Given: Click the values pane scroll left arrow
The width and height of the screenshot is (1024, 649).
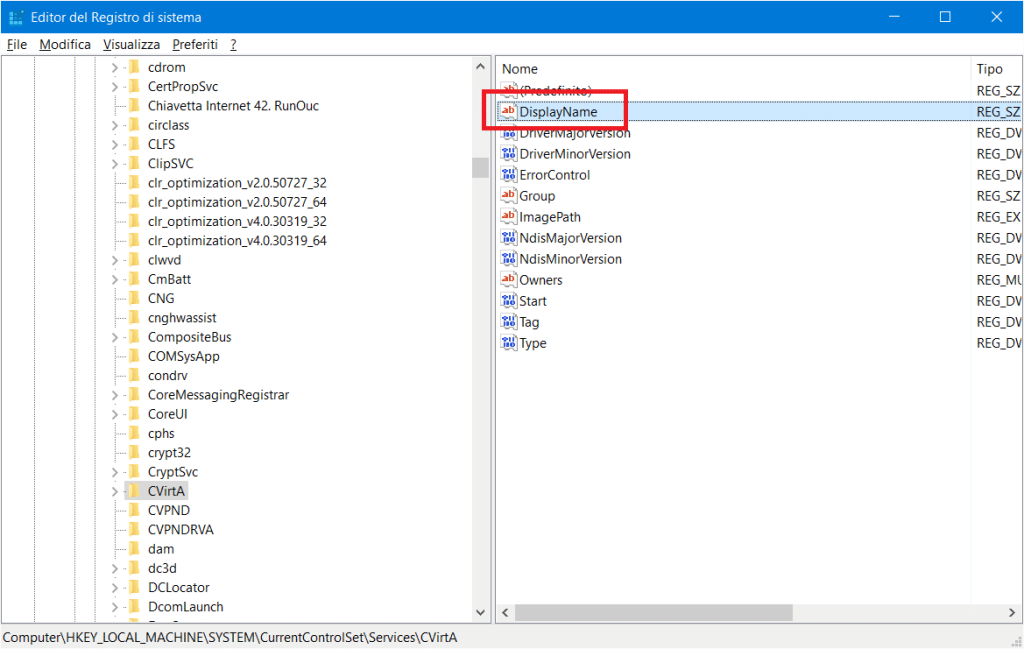Looking at the screenshot, I should 505,612.
